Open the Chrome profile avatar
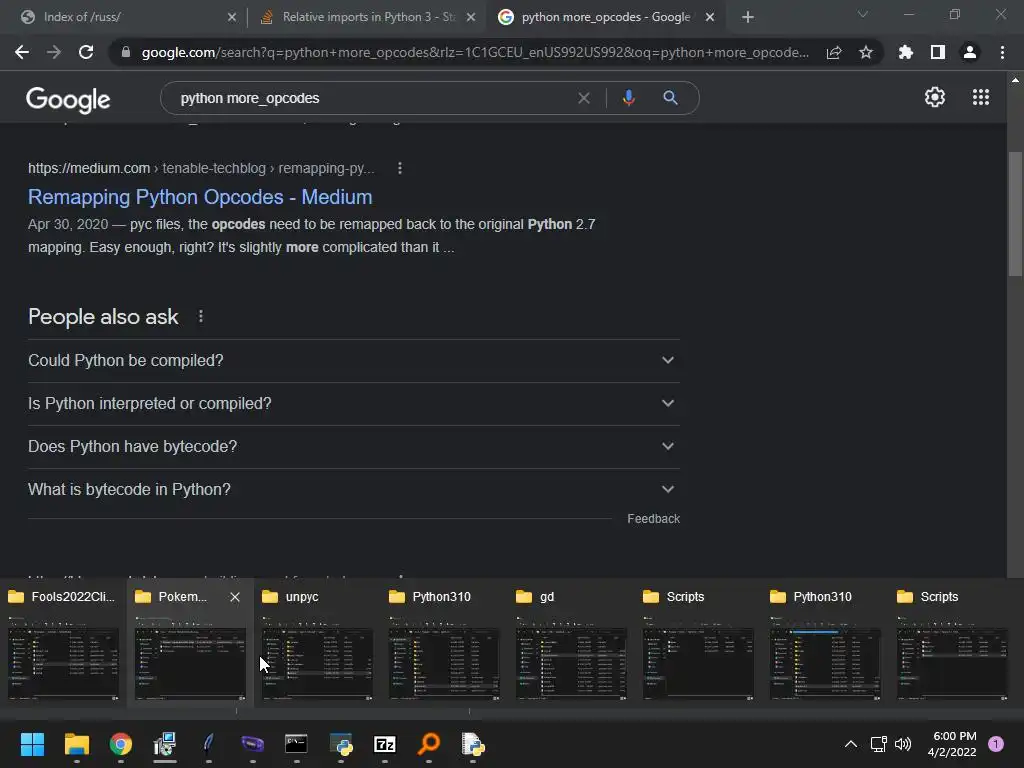This screenshot has width=1024, height=768. tap(970, 52)
